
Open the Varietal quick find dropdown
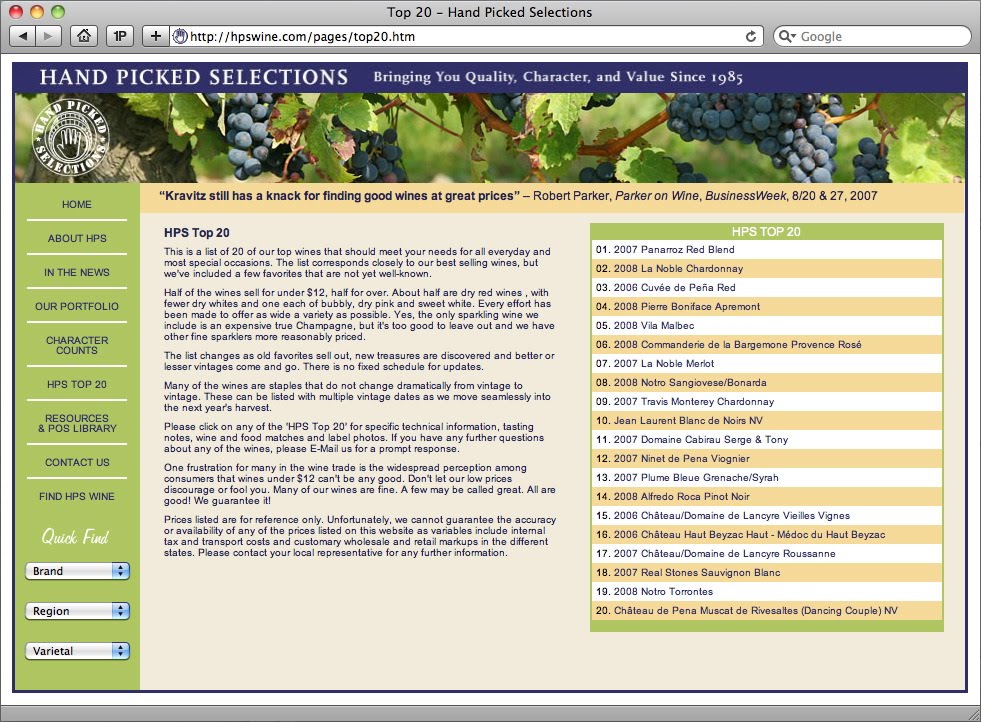pyautogui.click(x=77, y=651)
